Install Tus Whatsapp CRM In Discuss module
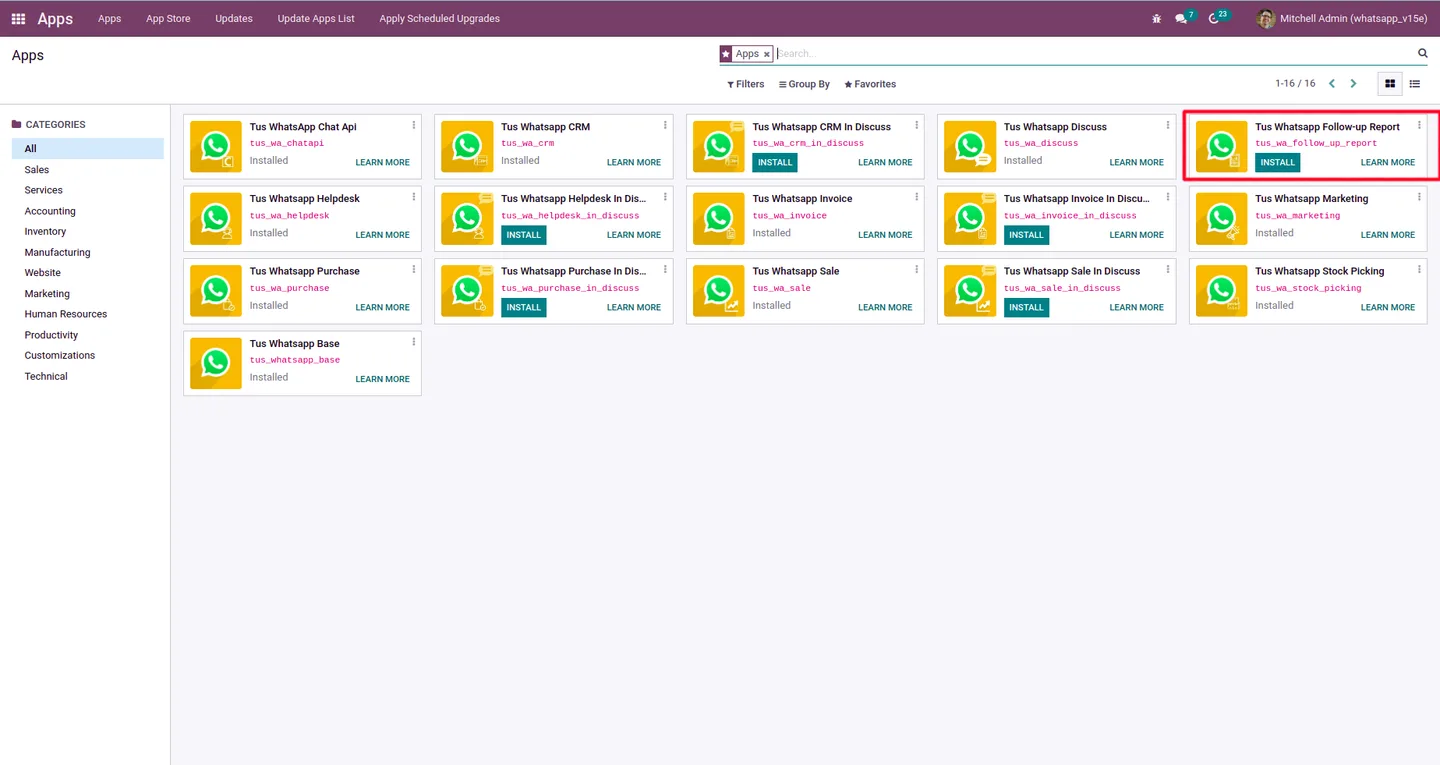Viewport: 1440px width, 765px height. (x=775, y=162)
